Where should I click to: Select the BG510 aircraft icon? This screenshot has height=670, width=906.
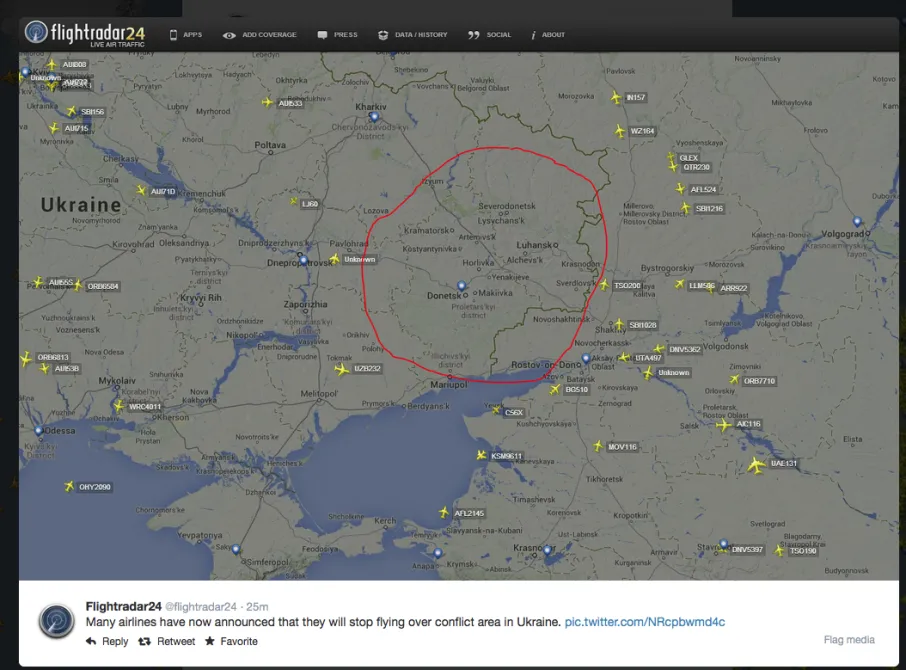point(555,389)
